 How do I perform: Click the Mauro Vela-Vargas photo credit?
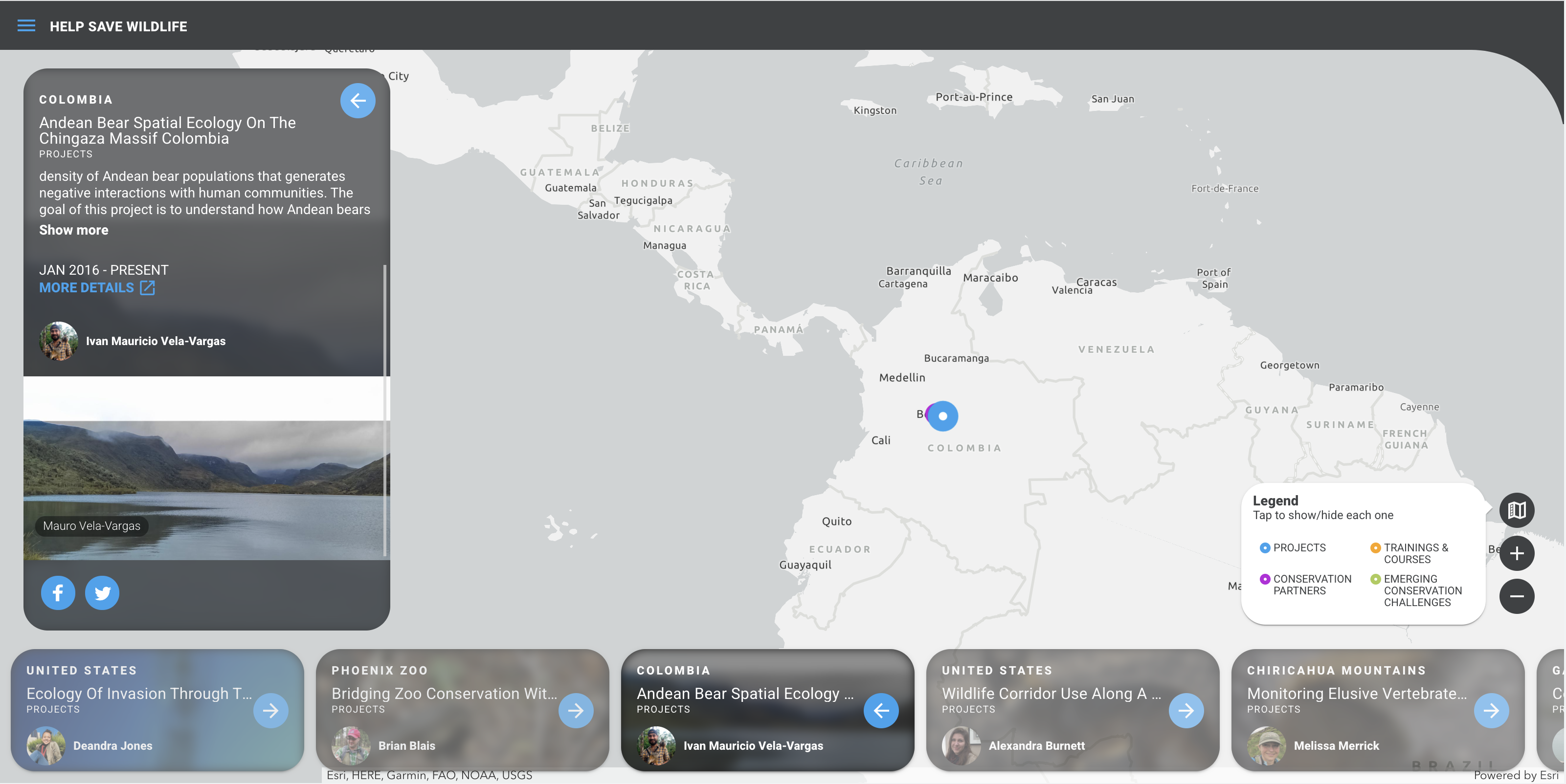(92, 526)
